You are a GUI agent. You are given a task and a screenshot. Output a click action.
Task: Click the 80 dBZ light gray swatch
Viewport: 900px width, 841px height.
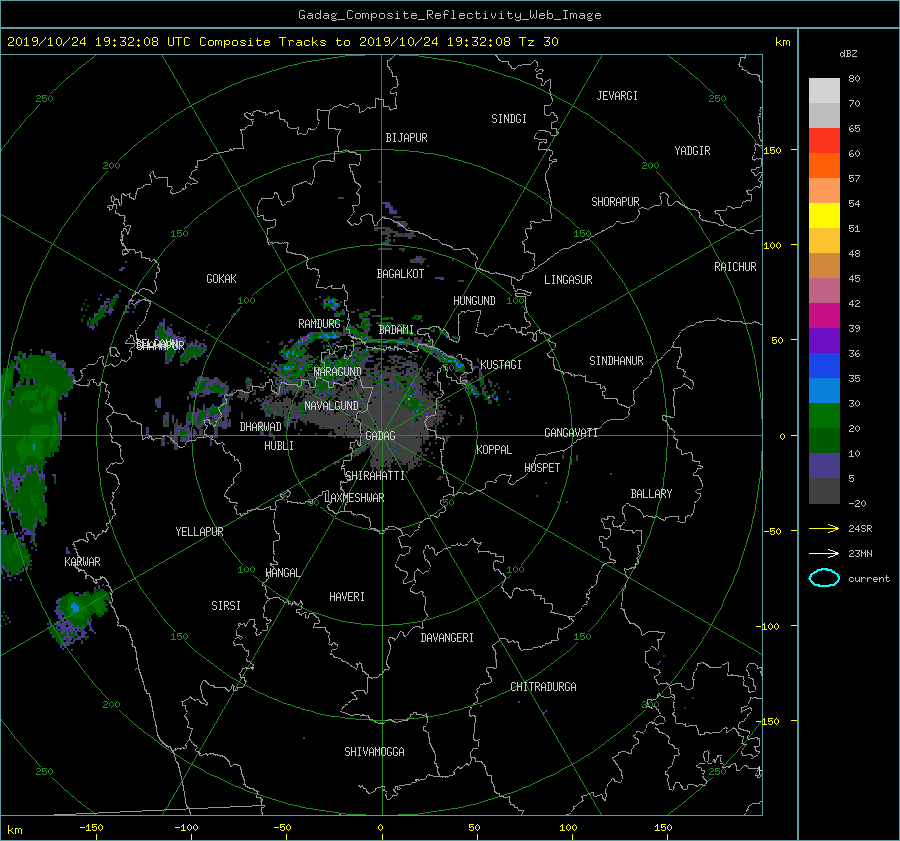[x=824, y=90]
